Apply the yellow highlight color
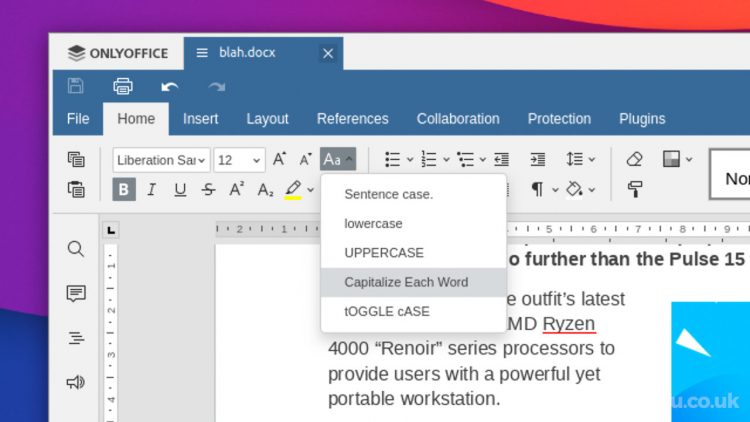This screenshot has height=422, width=750. point(293,190)
